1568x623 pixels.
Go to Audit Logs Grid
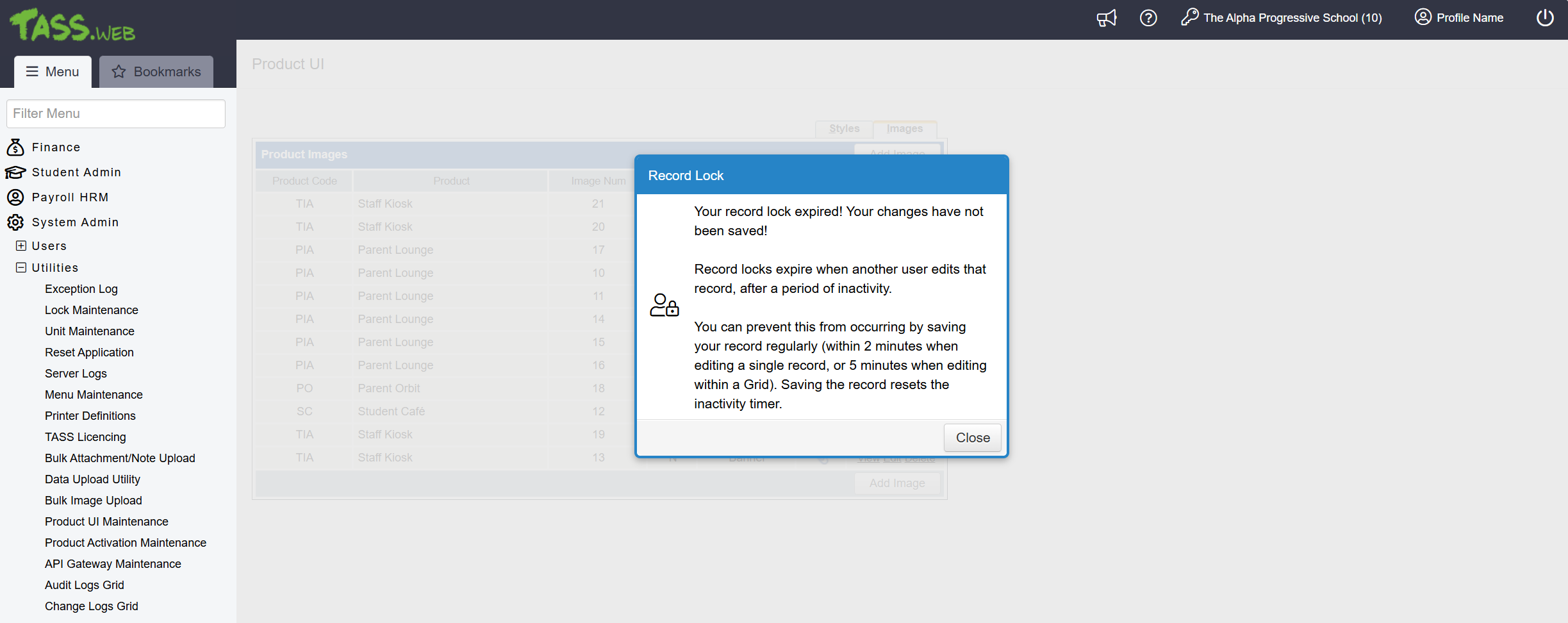84,585
